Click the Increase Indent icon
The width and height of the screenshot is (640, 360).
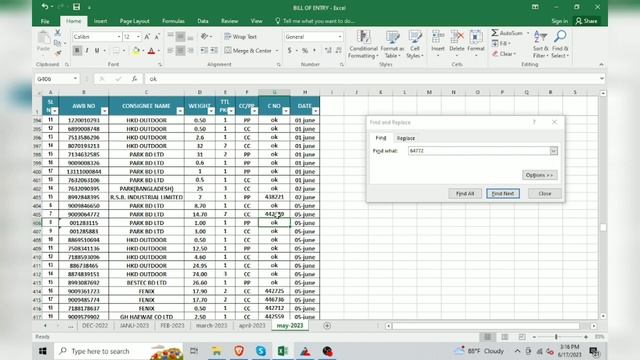[x=214, y=51]
